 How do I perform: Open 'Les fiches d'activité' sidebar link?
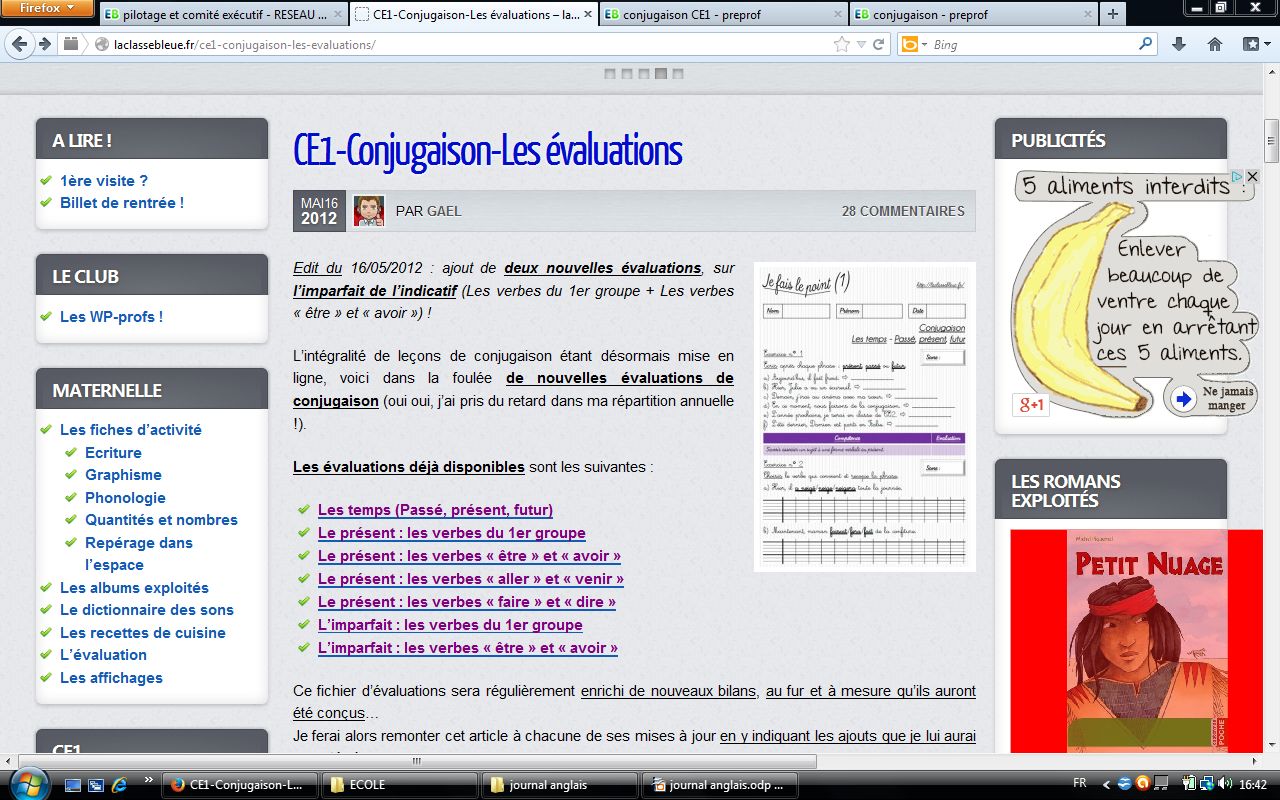click(x=131, y=430)
